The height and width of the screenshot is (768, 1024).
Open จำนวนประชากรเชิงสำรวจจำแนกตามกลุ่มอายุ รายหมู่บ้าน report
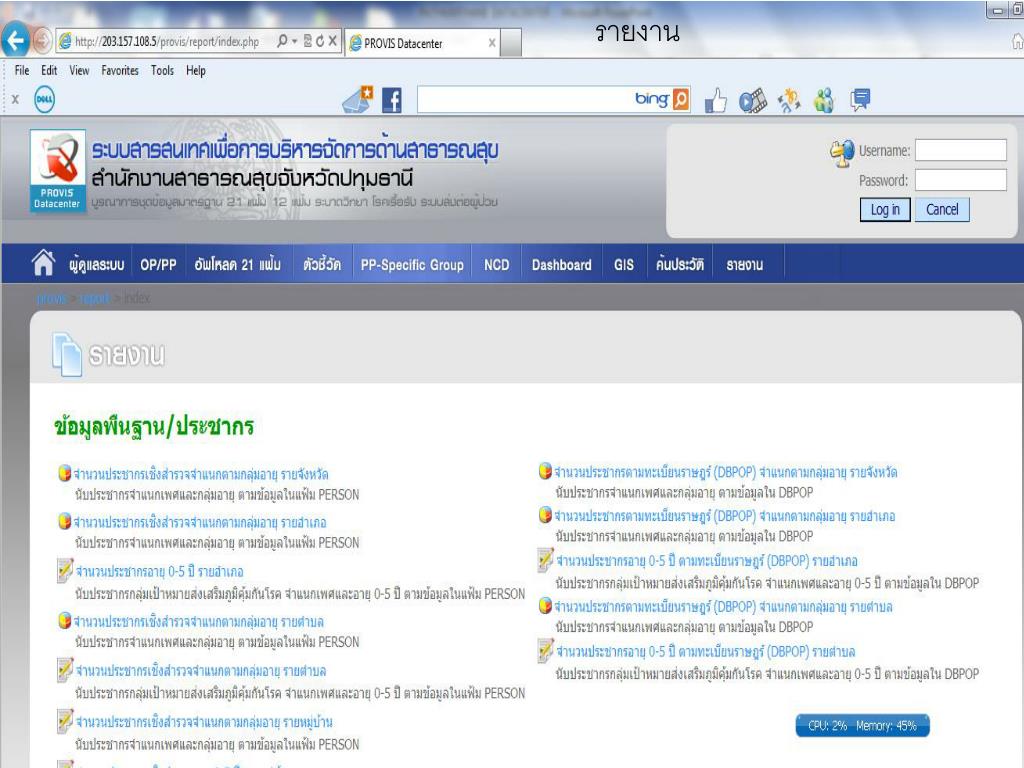[x=204, y=722]
